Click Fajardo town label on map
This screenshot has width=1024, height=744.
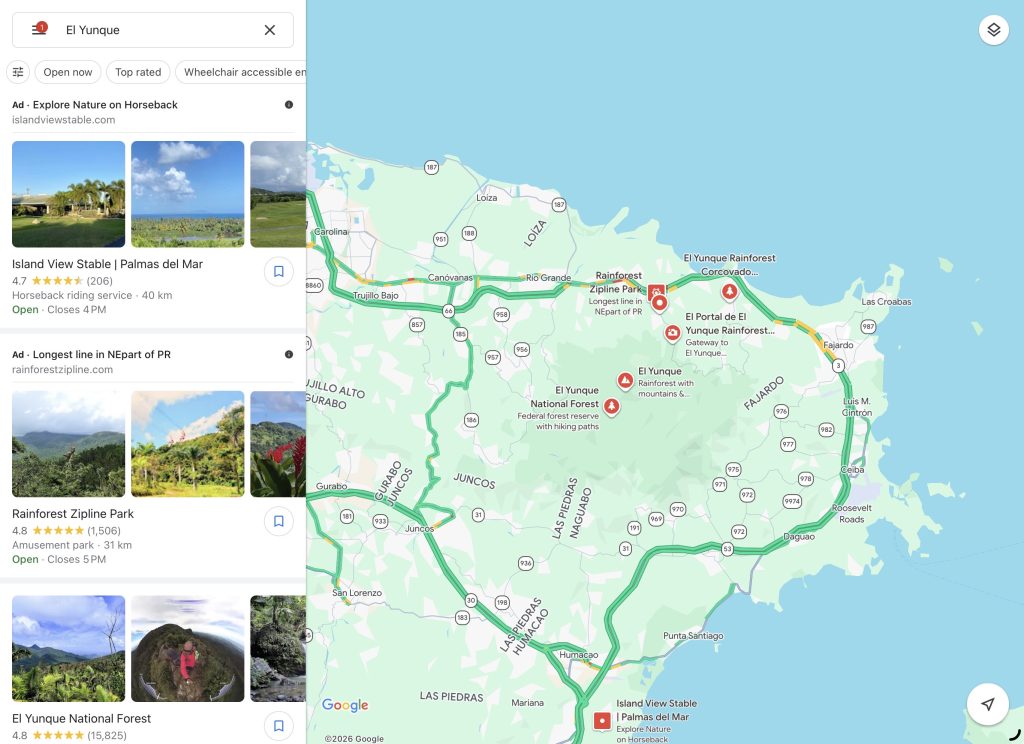pyautogui.click(x=839, y=345)
